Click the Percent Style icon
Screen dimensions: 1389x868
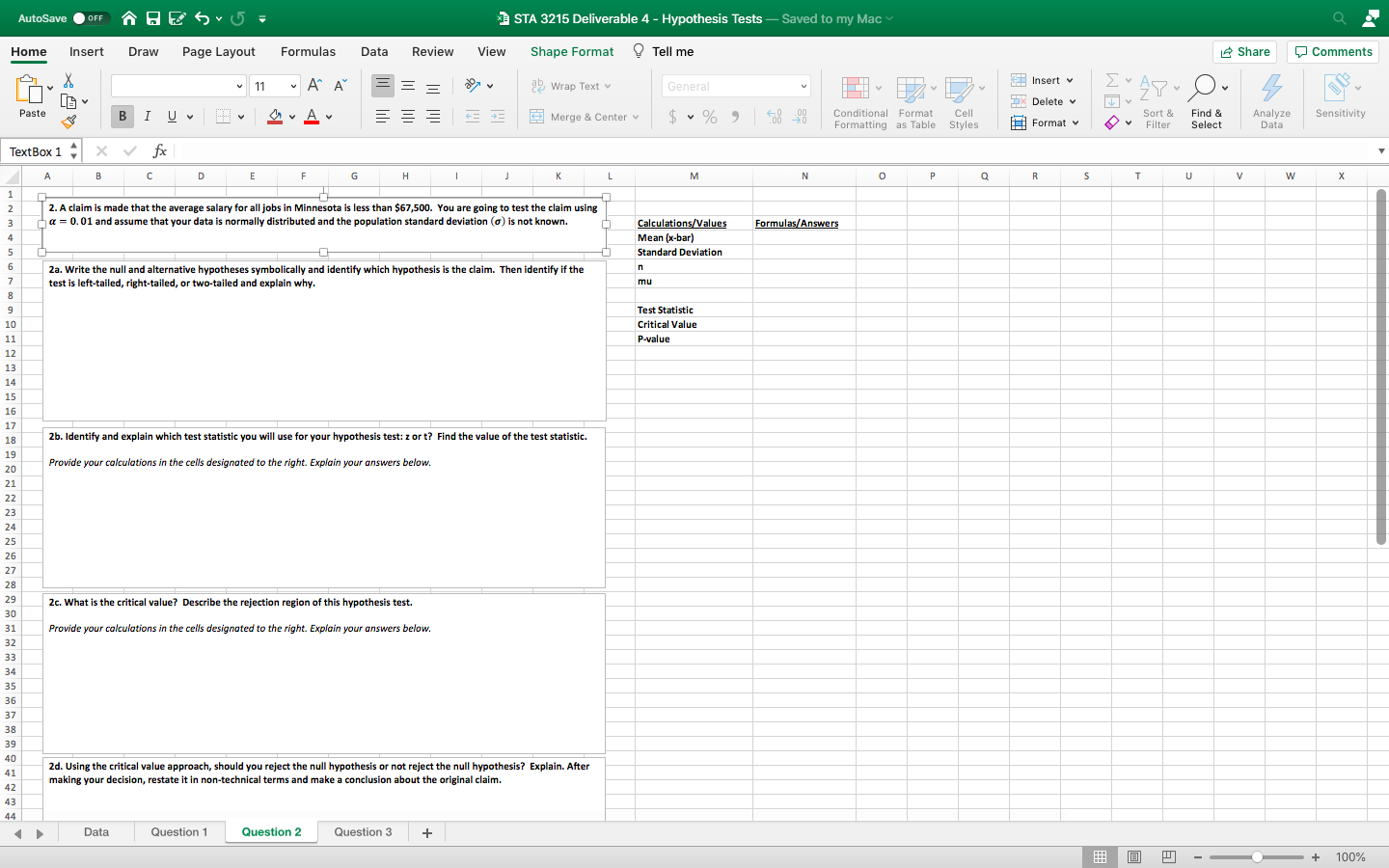click(x=710, y=117)
